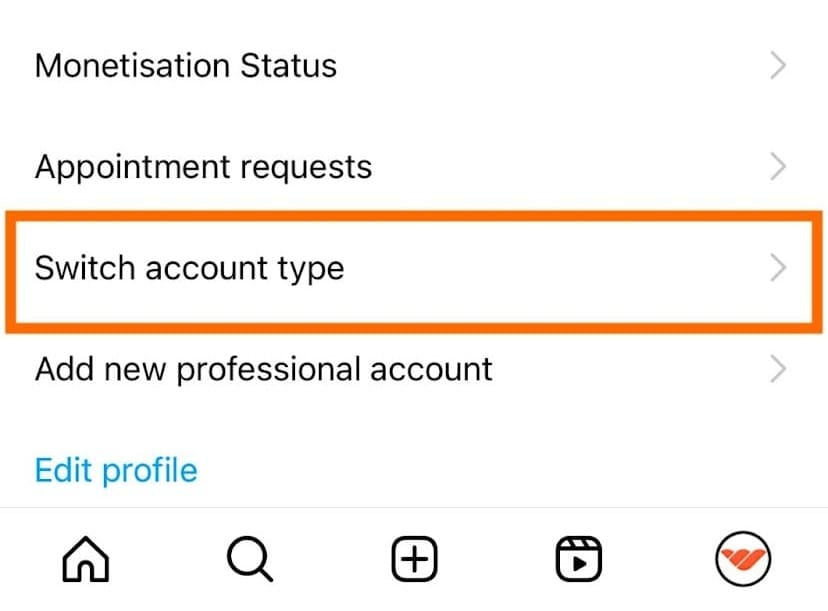828x611 pixels.
Task: Open Appointment requests settings
Action: [x=203, y=166]
